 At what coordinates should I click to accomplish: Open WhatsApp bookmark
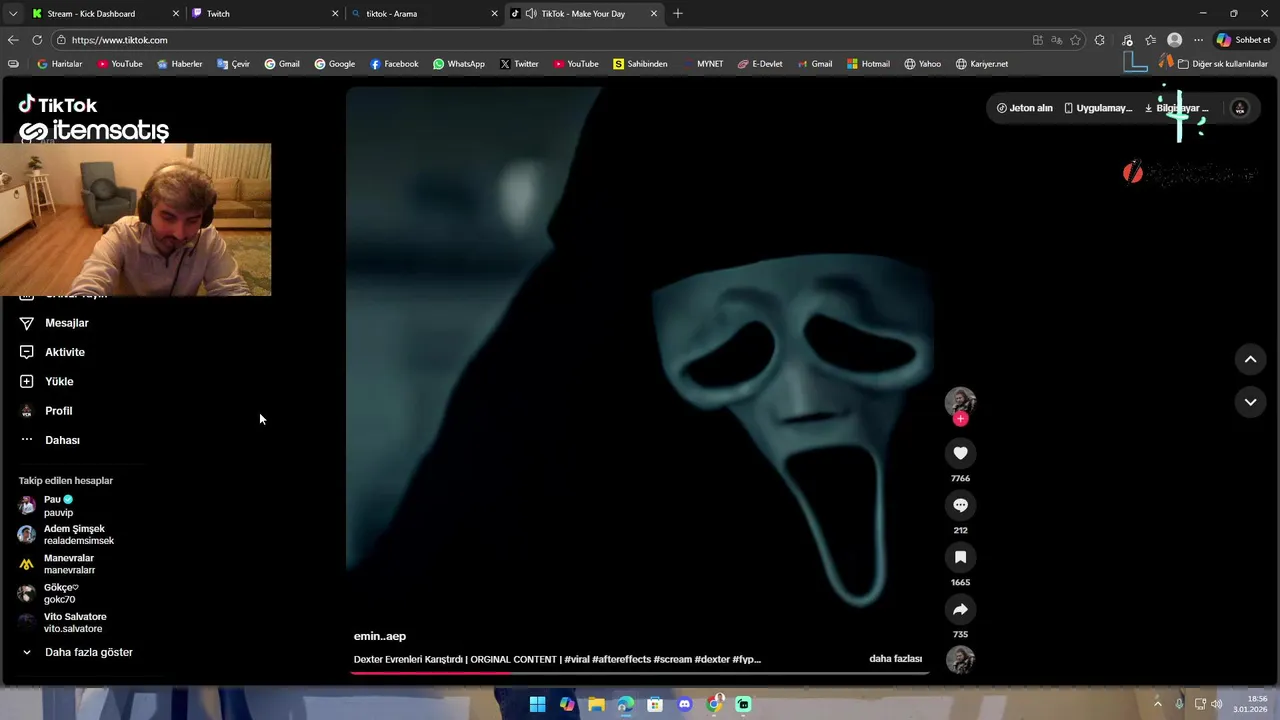(x=458, y=64)
